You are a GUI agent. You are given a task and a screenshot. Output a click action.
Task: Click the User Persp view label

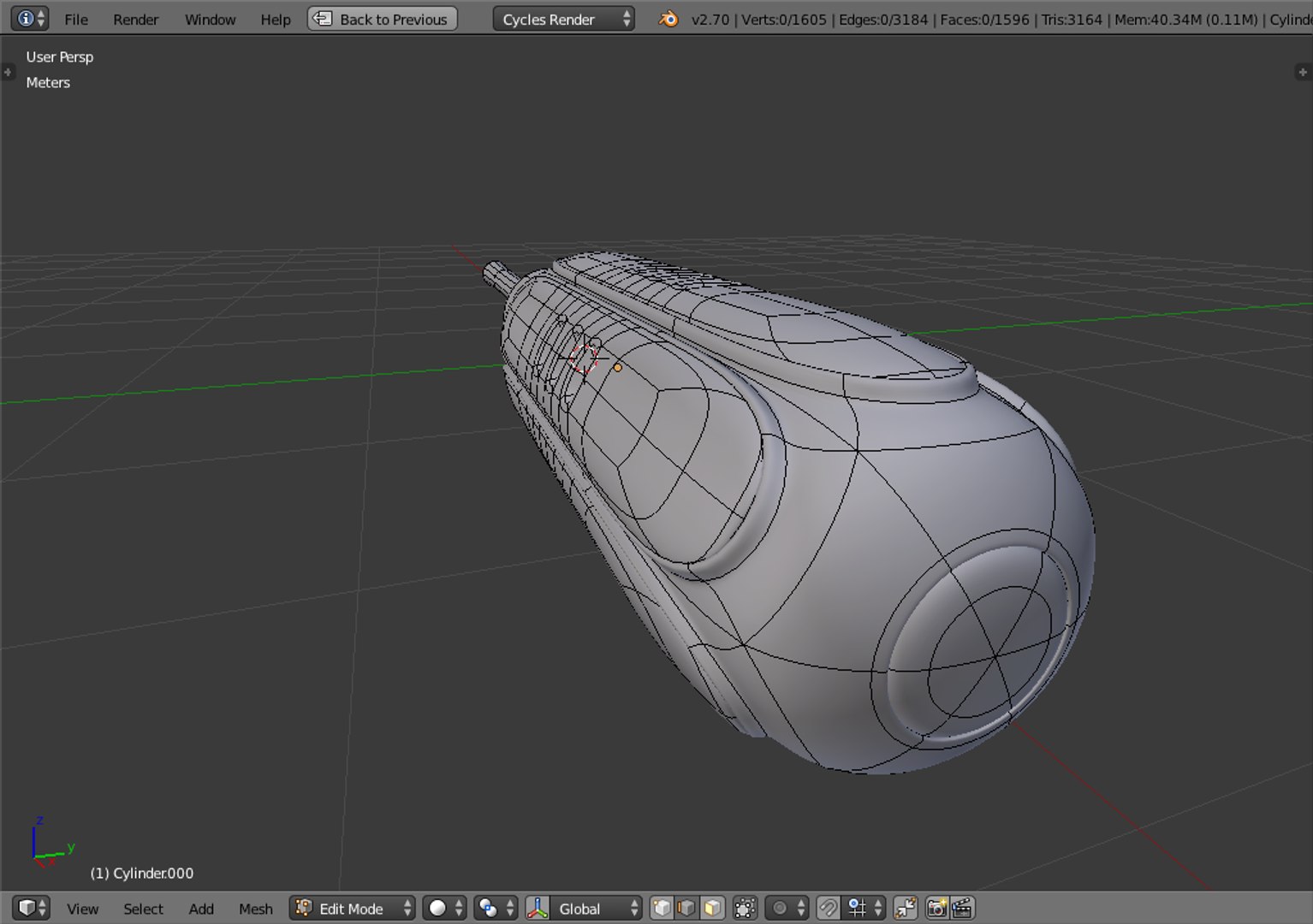(x=60, y=56)
